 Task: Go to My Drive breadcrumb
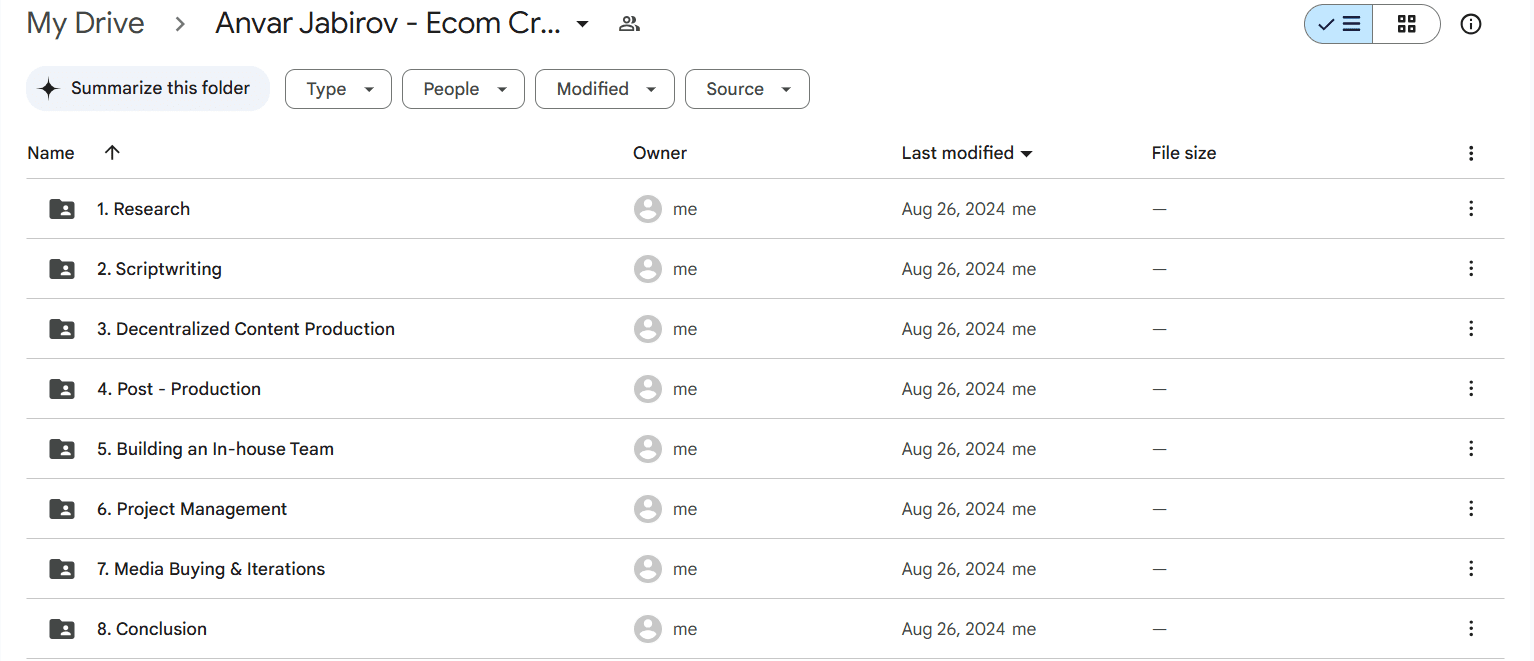coord(85,24)
